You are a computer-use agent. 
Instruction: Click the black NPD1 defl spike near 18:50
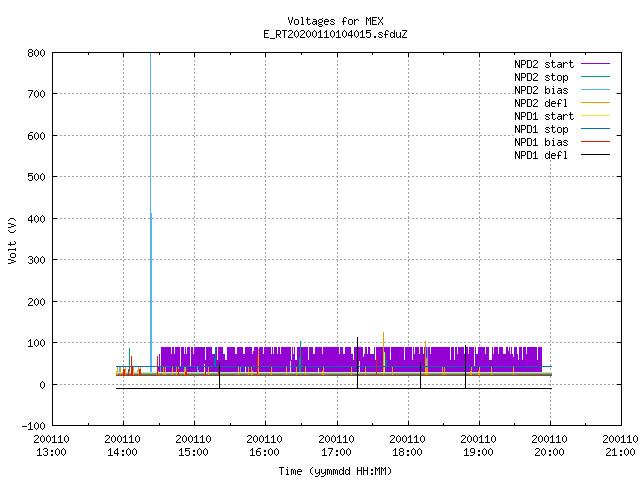pyautogui.click(x=465, y=367)
